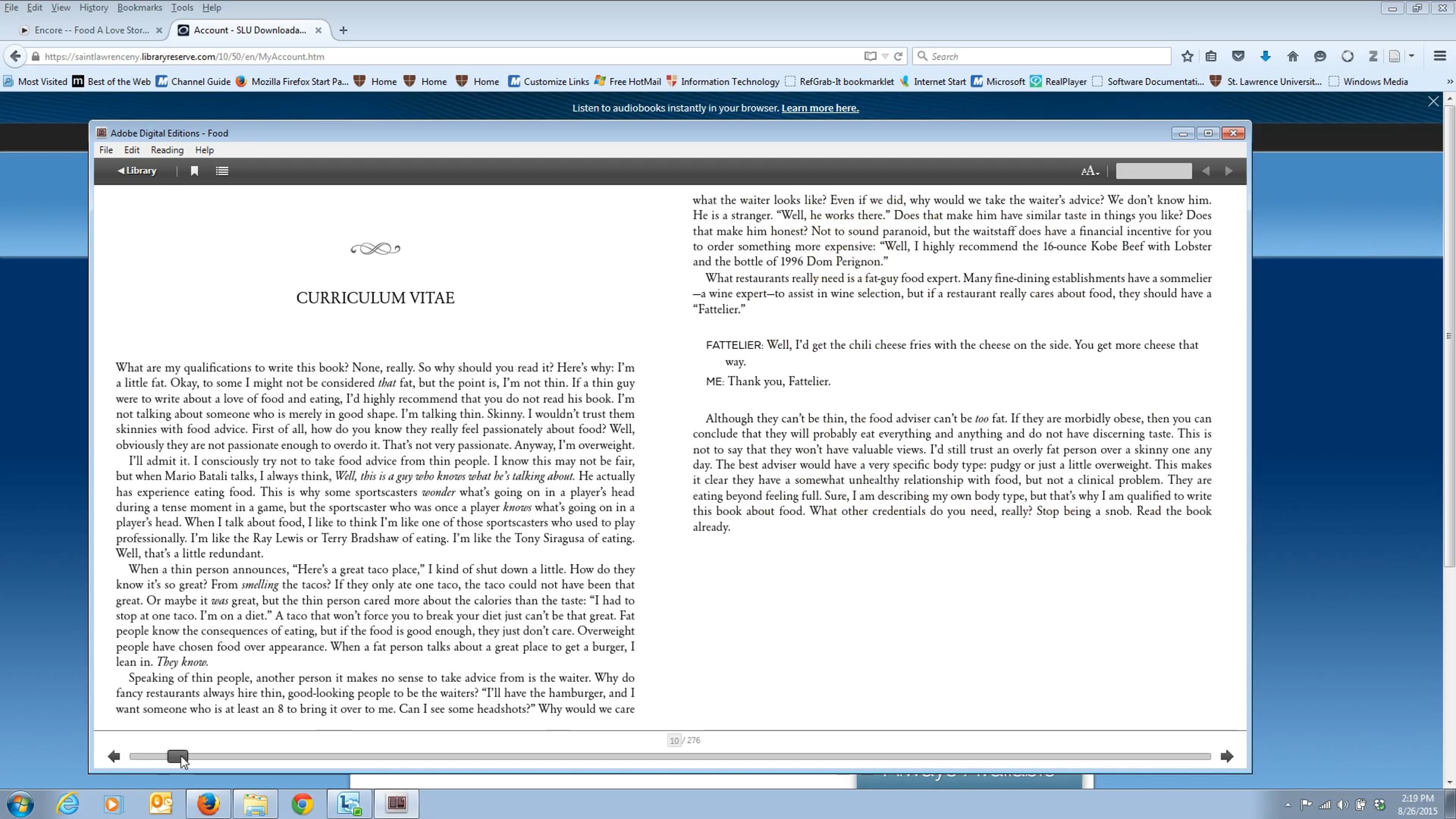Return to the Library view
This screenshot has width=1456, height=819.
tap(137, 171)
